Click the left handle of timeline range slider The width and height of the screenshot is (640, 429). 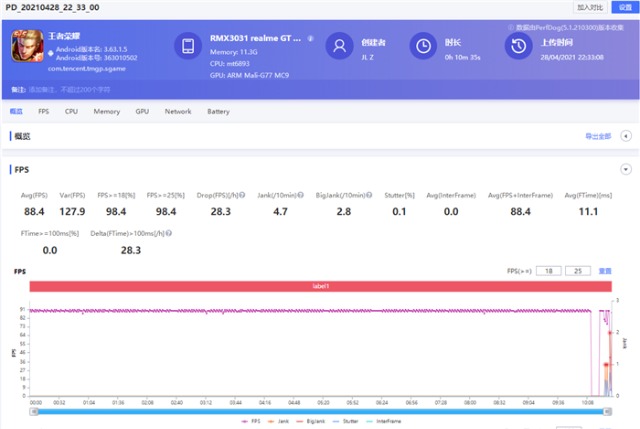(x=34, y=411)
